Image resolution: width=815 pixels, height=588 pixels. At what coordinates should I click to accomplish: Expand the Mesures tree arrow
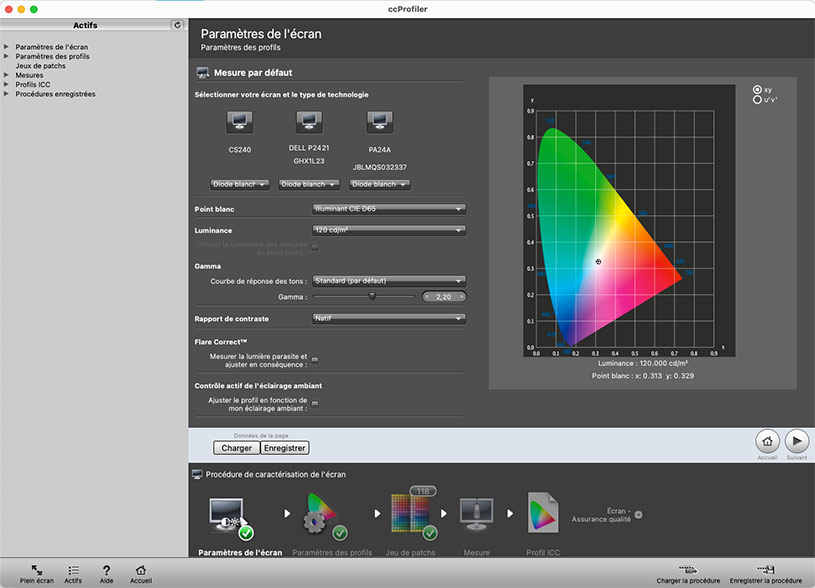[6, 75]
